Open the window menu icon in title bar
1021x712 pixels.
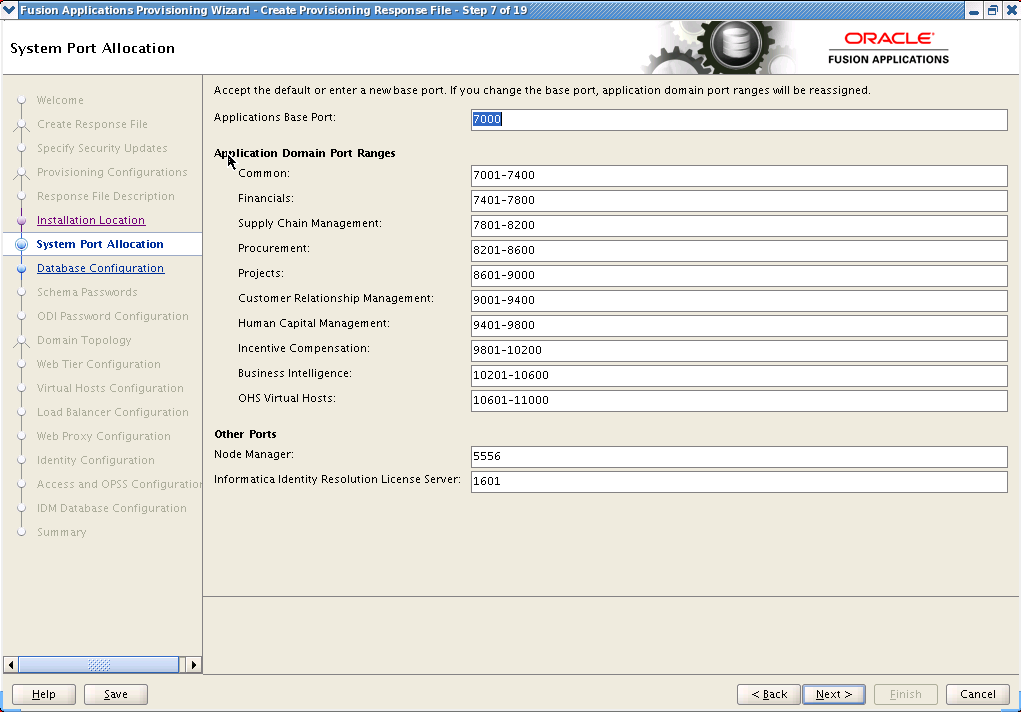(x=9, y=10)
